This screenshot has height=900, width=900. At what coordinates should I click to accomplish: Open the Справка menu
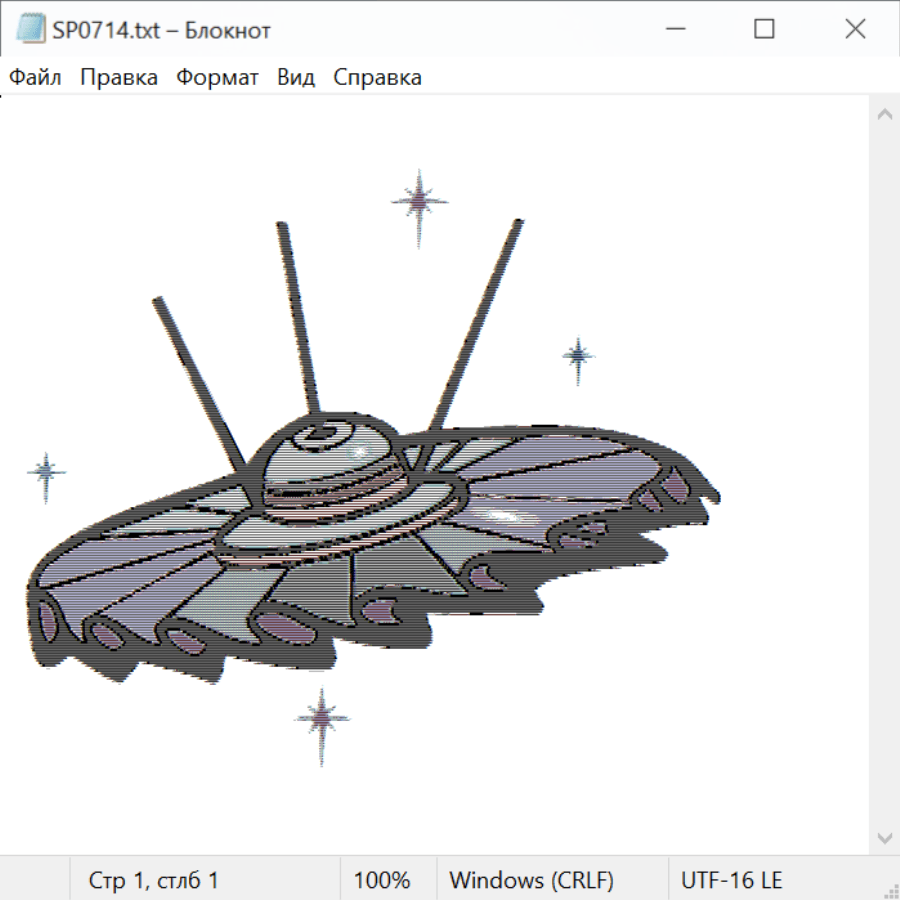[377, 78]
